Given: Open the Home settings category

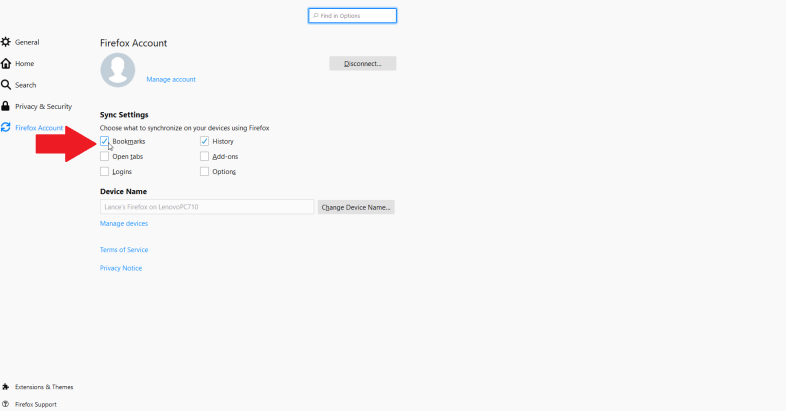Looking at the screenshot, I should 25,64.
